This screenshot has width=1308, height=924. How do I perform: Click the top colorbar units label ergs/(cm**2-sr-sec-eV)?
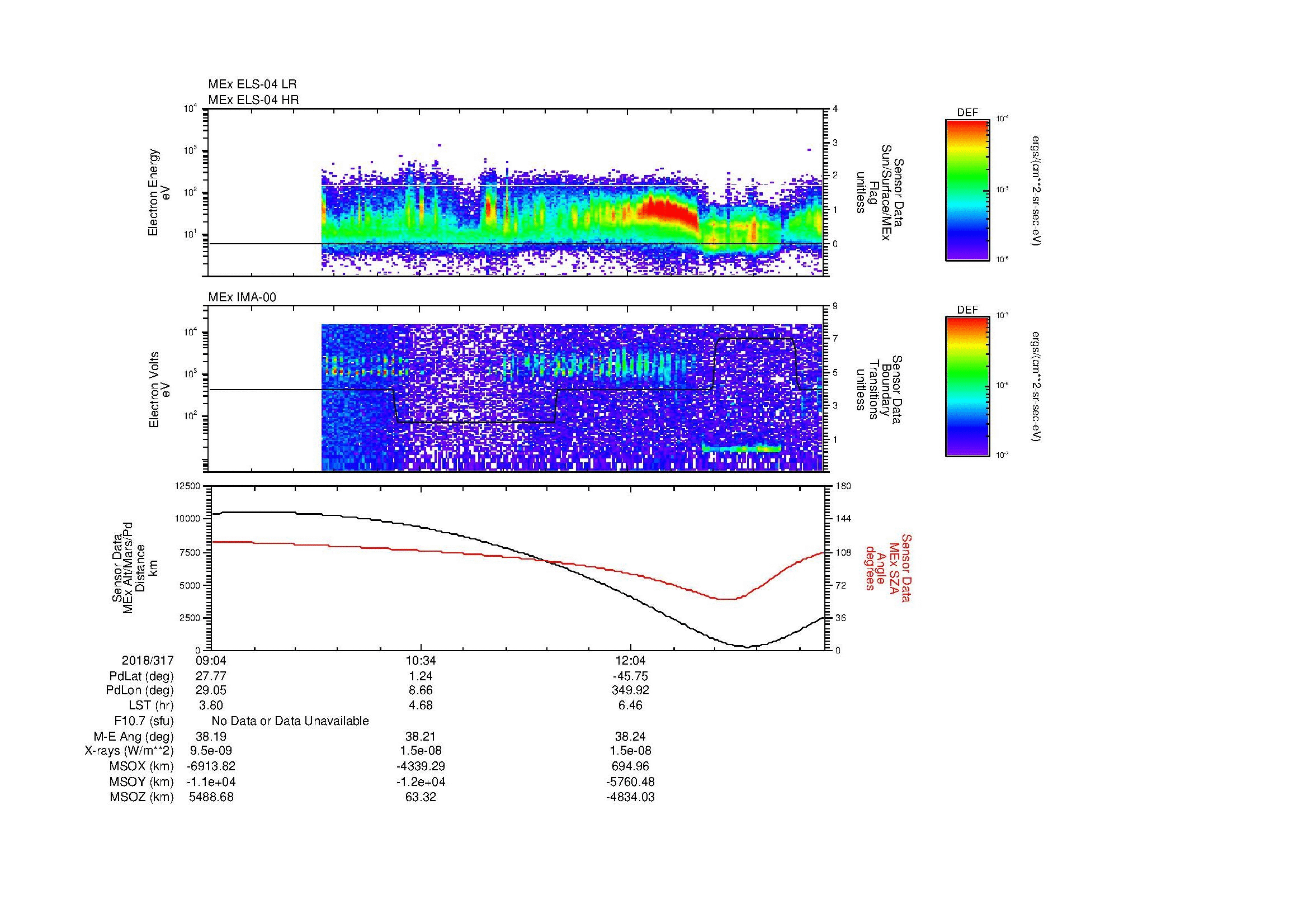coord(1037,191)
